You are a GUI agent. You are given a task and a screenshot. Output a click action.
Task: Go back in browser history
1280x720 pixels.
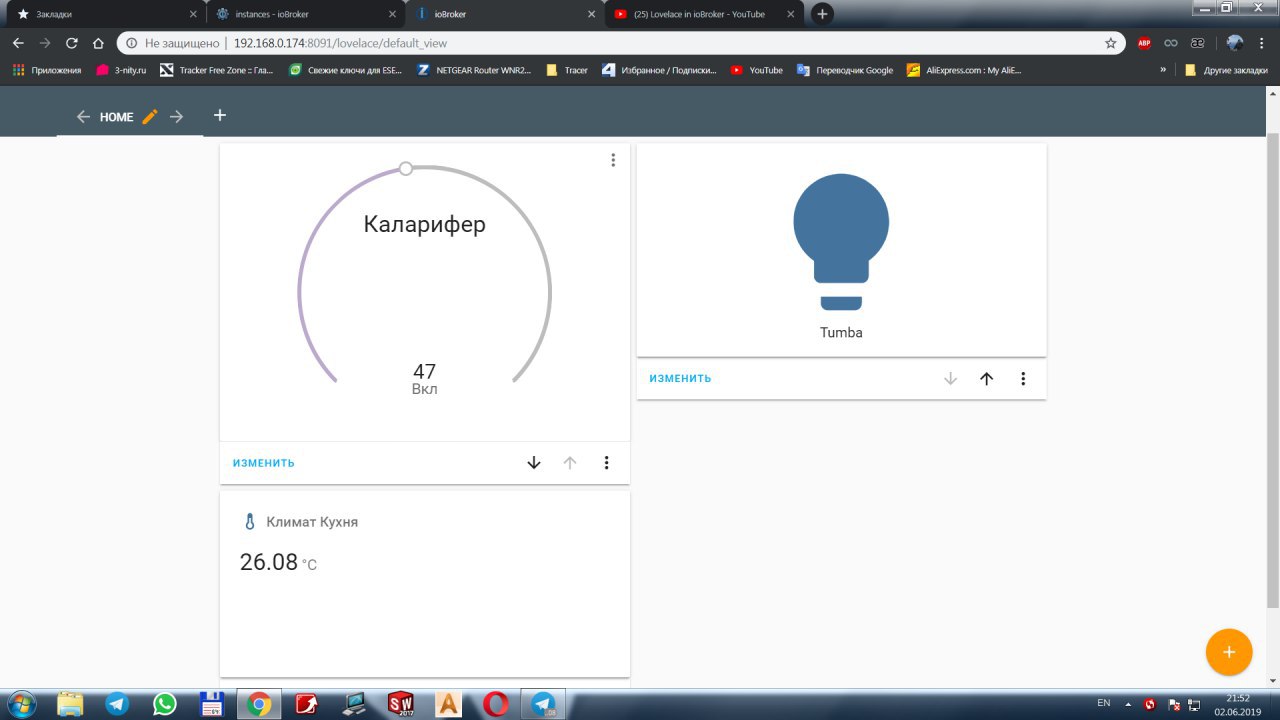[18, 43]
